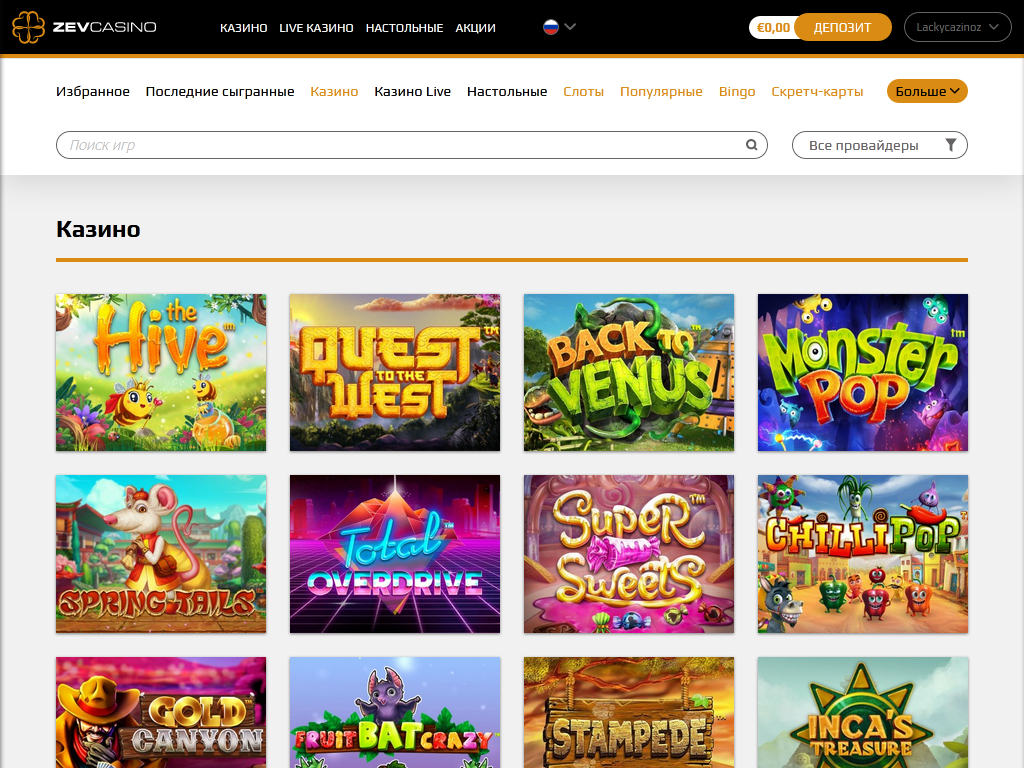
Task: Select the Настольные category tab
Action: 507,91
